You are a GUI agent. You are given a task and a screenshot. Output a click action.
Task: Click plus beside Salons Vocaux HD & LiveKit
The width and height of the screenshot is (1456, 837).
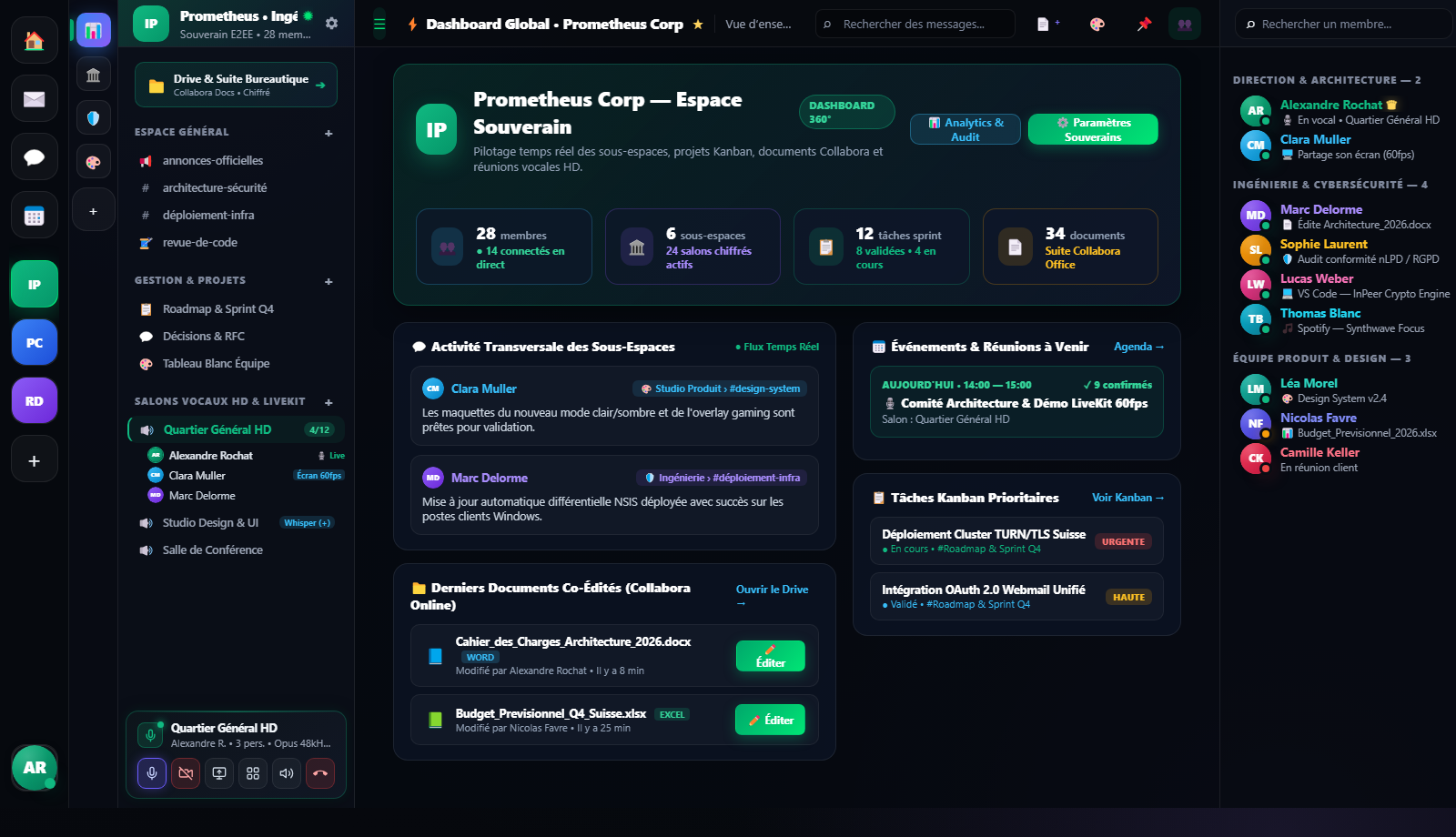[329, 402]
